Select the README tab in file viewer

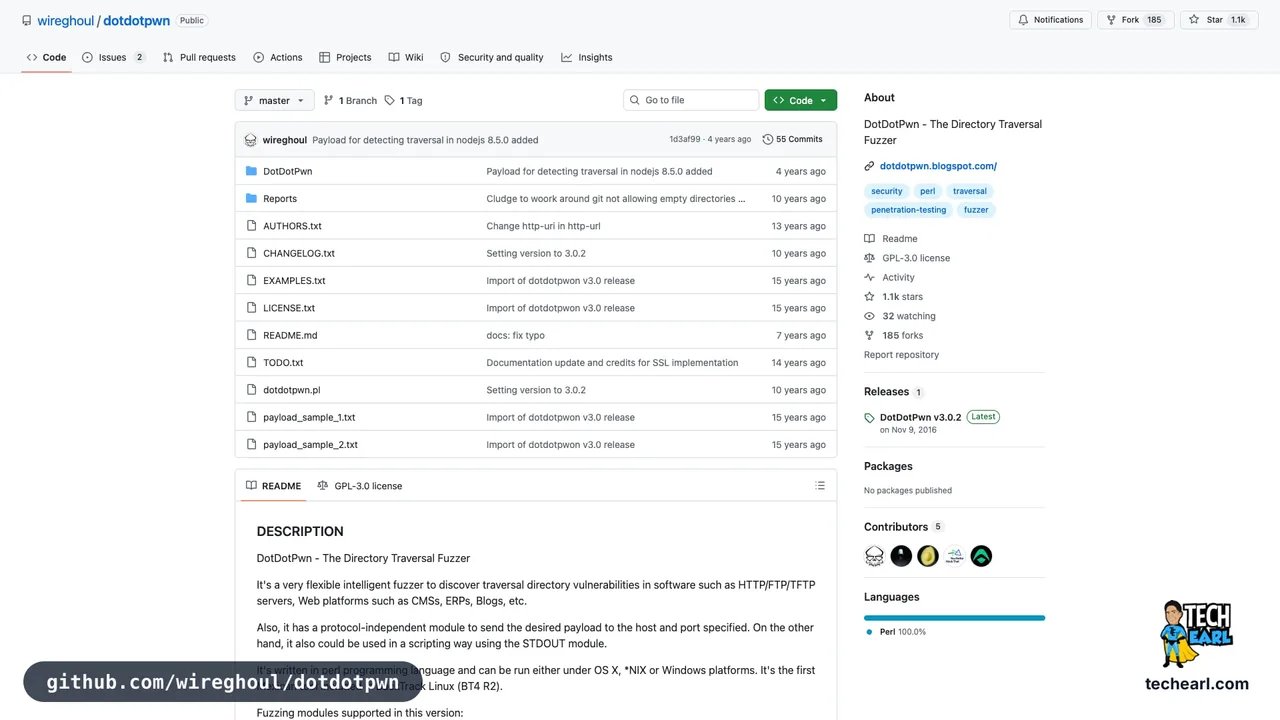pos(273,486)
